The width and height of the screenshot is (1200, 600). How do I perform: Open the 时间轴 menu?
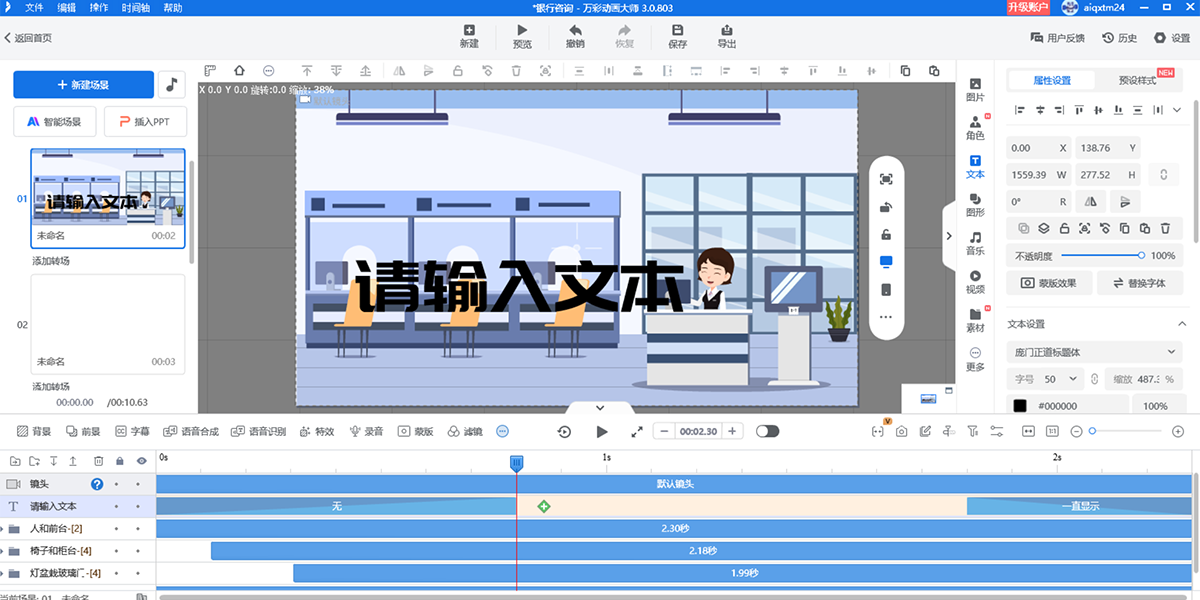(x=138, y=8)
